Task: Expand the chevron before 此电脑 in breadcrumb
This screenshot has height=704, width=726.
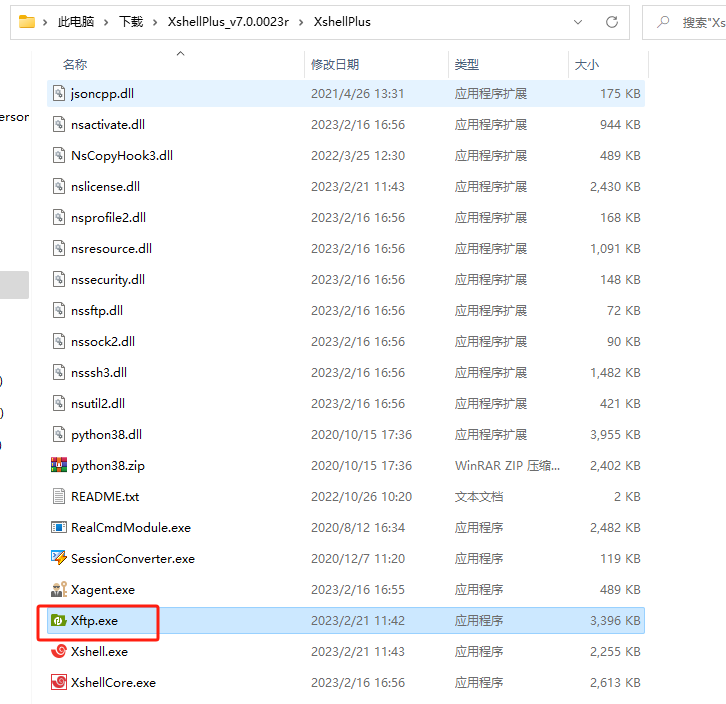Action: [45, 22]
